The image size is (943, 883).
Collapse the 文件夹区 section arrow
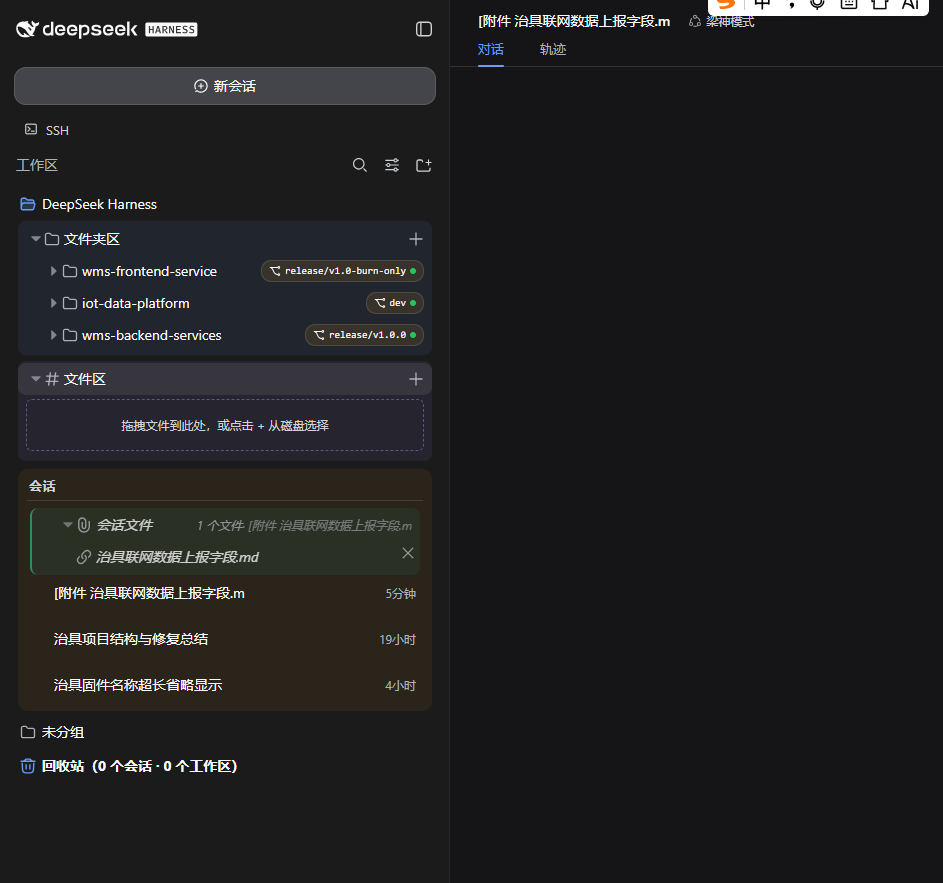tap(35, 239)
